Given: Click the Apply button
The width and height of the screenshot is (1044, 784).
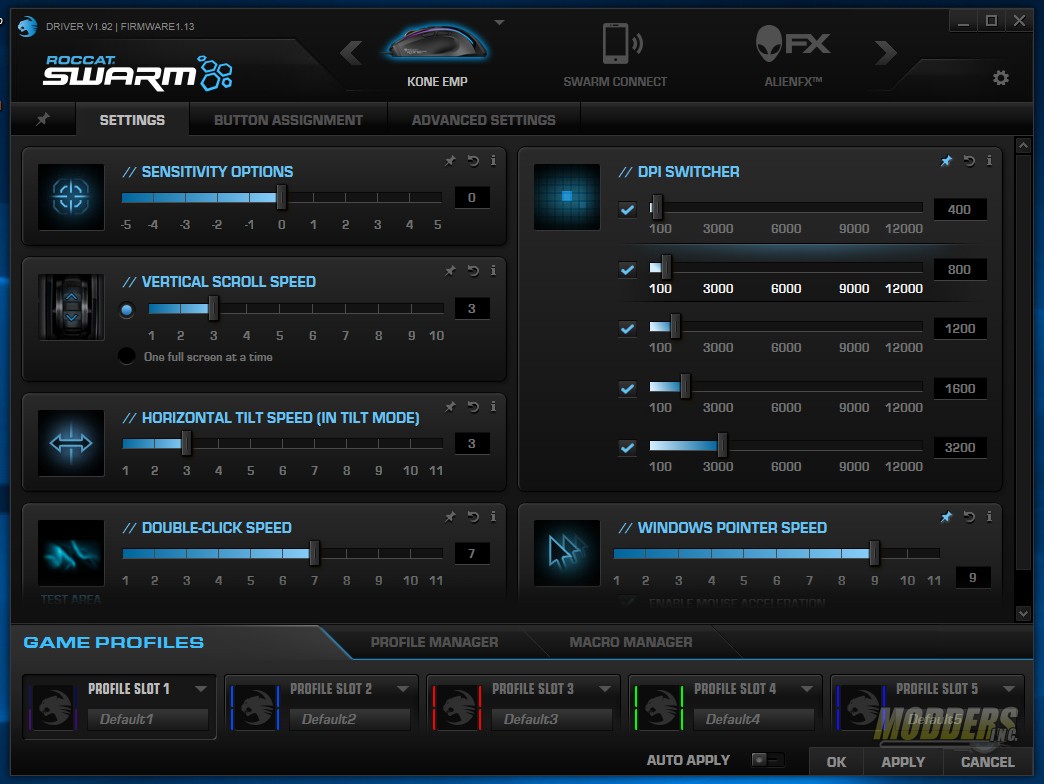Looking at the screenshot, I should pos(903,762).
